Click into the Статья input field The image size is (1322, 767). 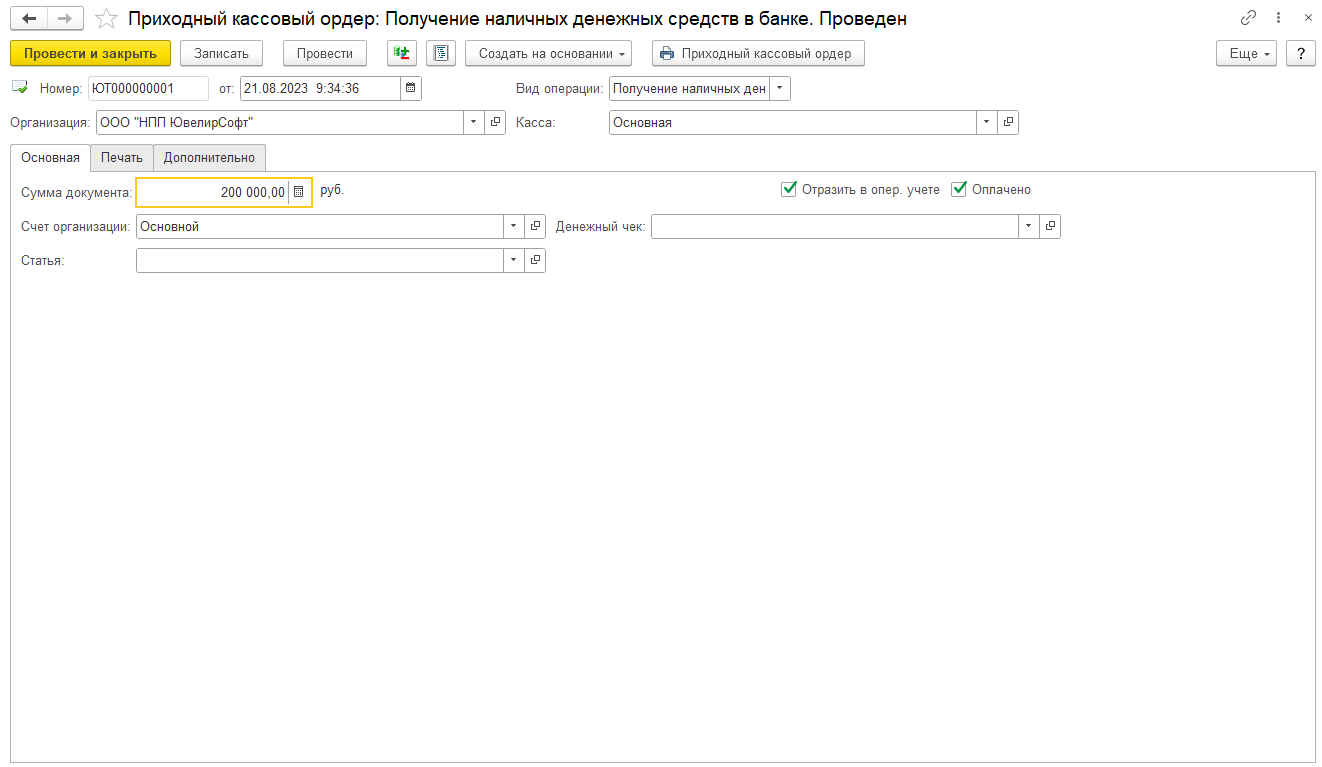point(320,260)
